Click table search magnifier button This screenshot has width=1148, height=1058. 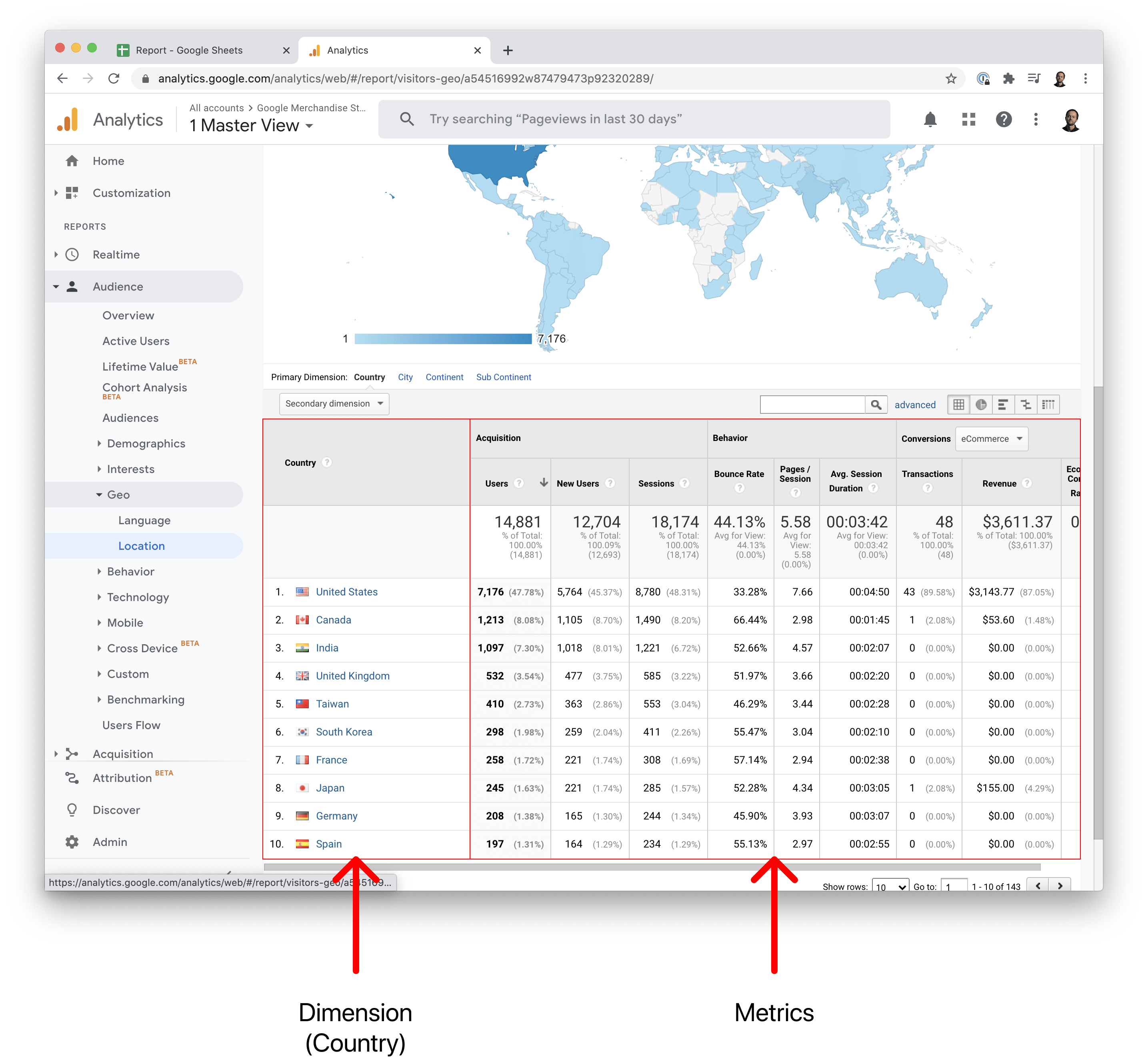coord(876,405)
